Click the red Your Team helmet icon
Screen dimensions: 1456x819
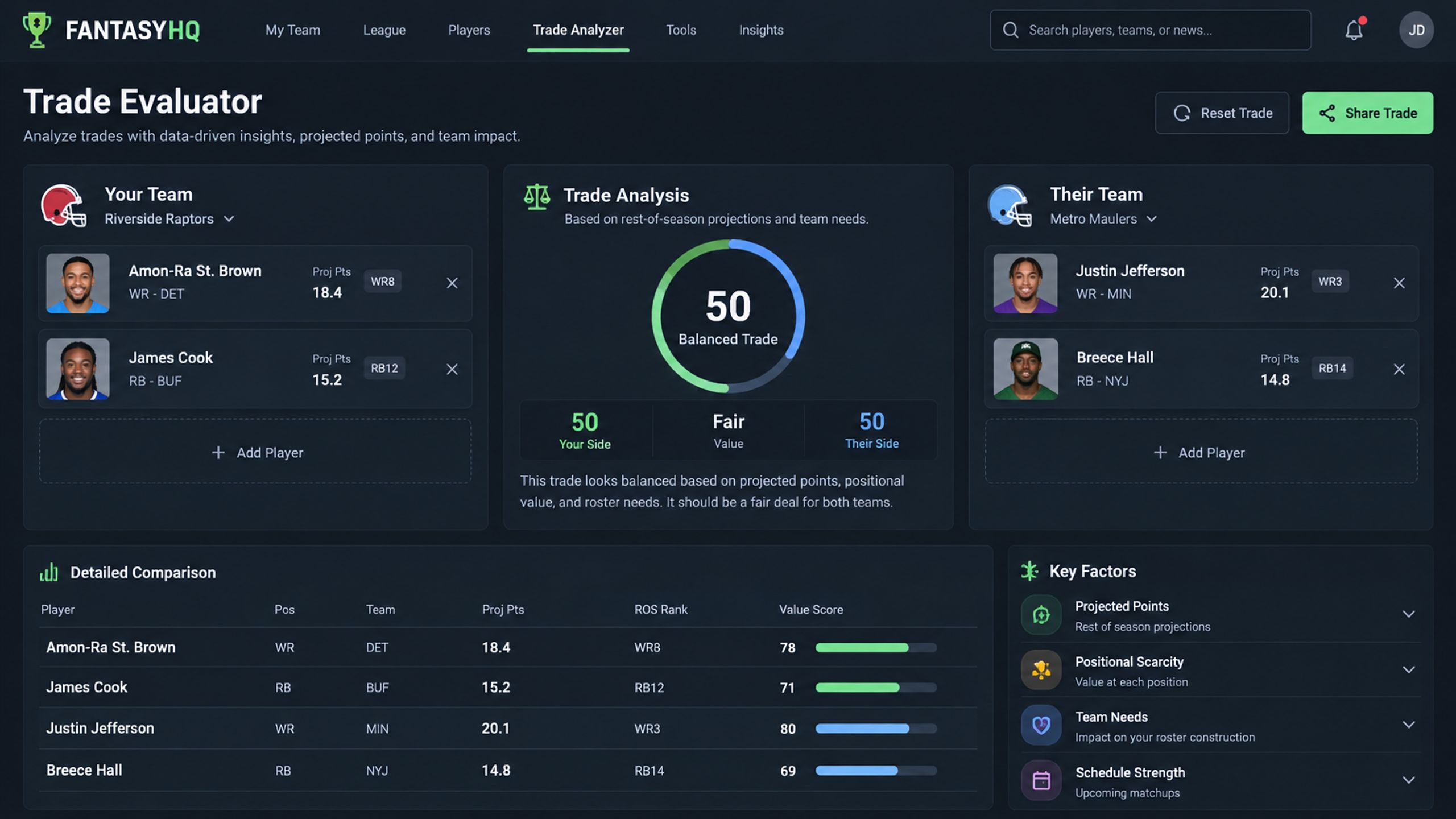coord(64,205)
